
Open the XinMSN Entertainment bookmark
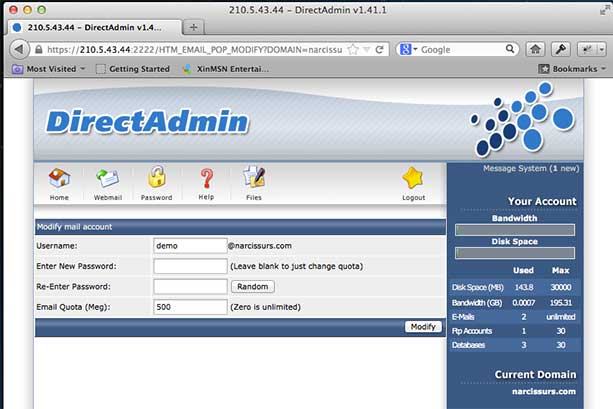(x=226, y=69)
